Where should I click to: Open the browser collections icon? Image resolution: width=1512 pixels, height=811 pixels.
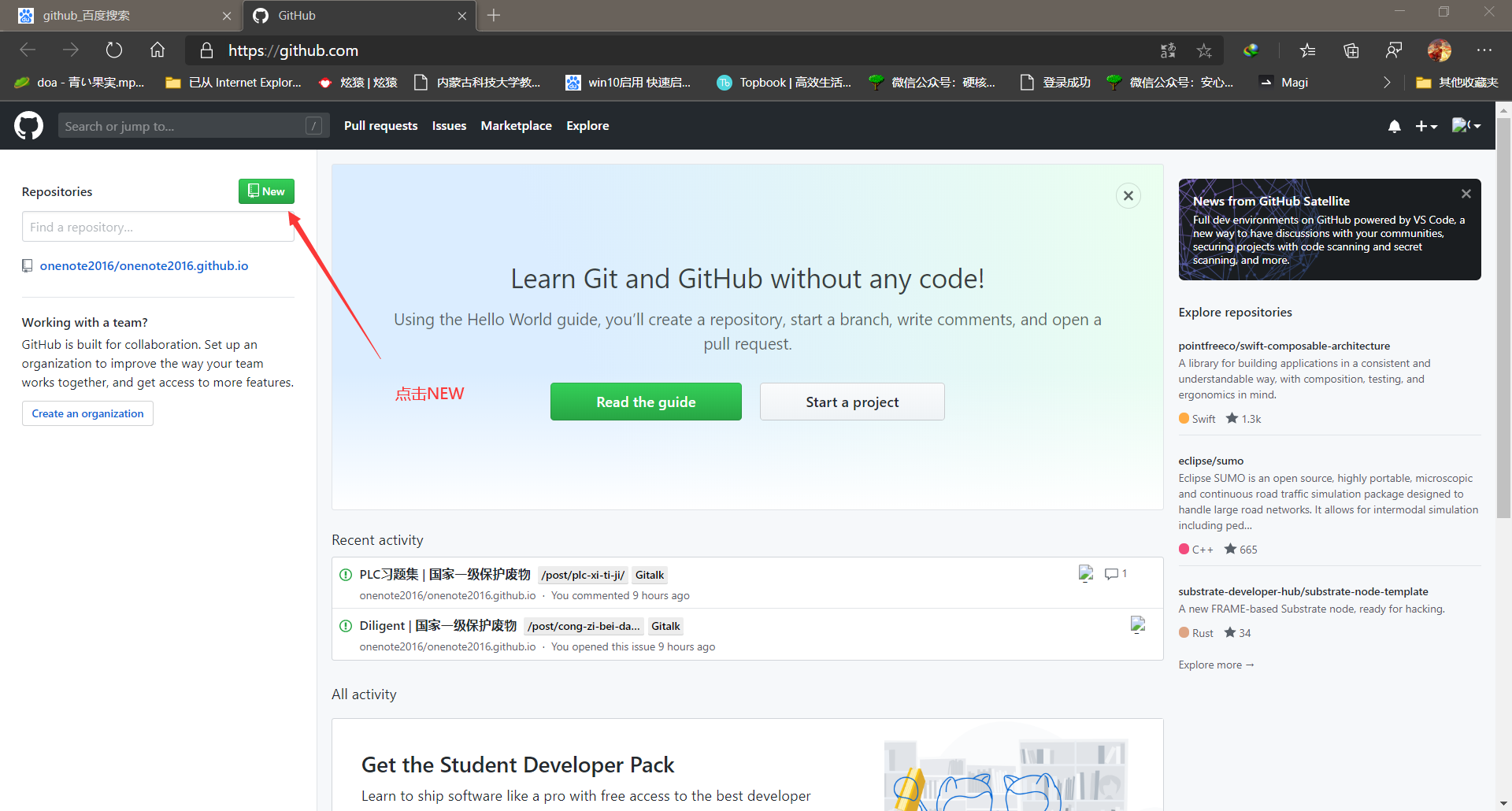[x=1351, y=50]
